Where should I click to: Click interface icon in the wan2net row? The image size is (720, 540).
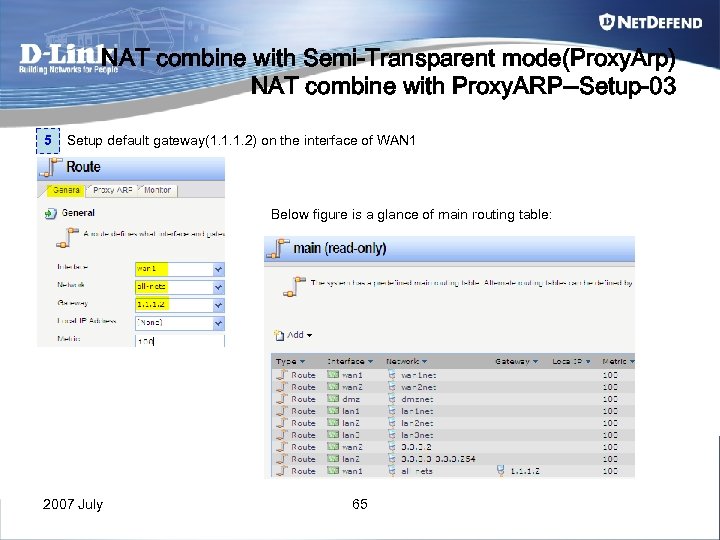333,387
